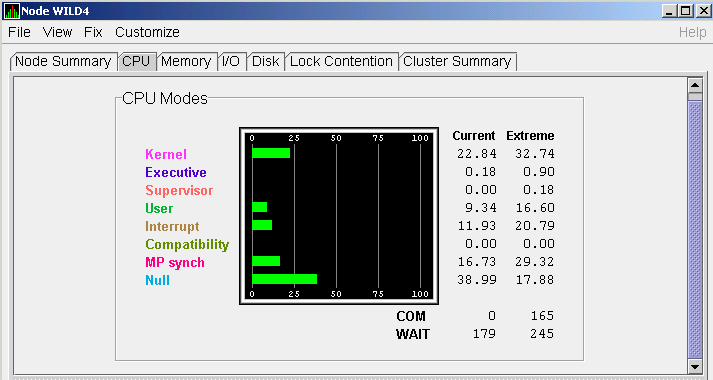Switch to the Memory tab
The height and width of the screenshot is (380, 713).
tap(186, 61)
